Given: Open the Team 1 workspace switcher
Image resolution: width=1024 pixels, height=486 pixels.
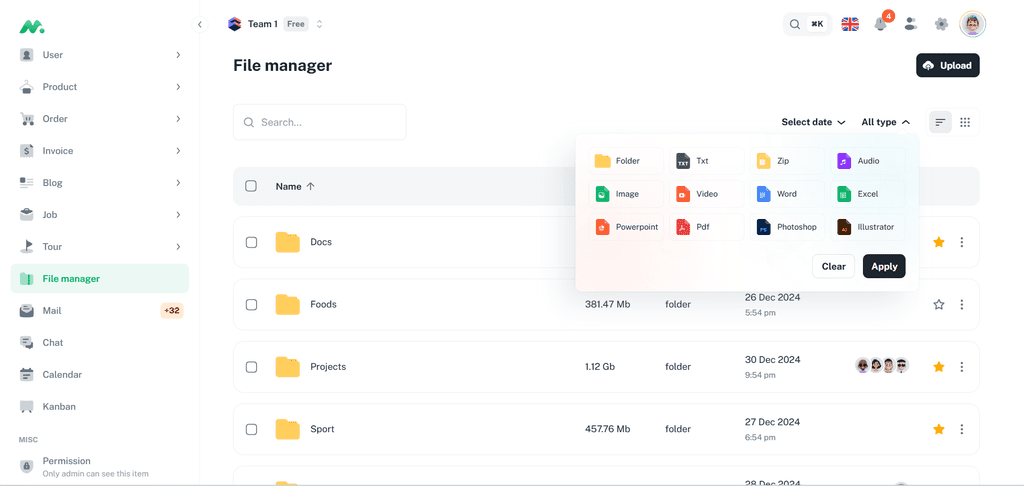Looking at the screenshot, I should pos(275,24).
